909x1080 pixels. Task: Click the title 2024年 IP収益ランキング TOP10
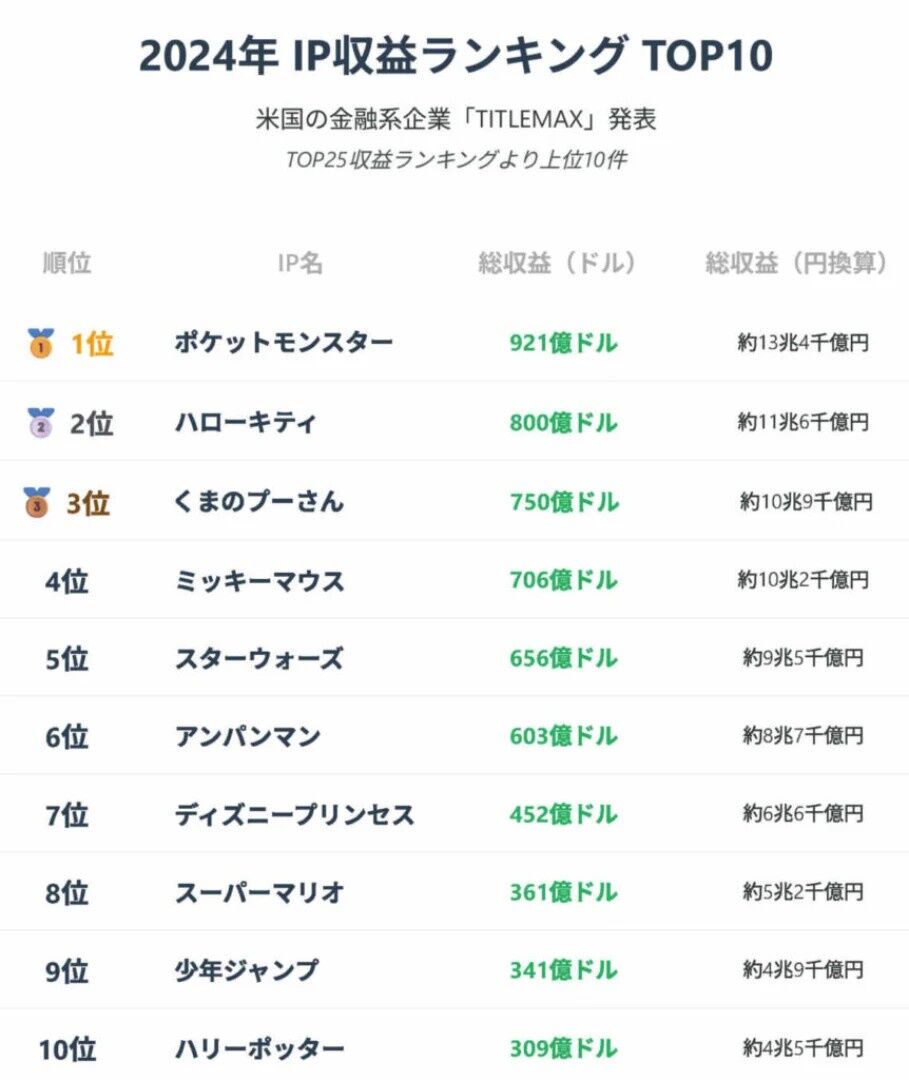tap(455, 57)
